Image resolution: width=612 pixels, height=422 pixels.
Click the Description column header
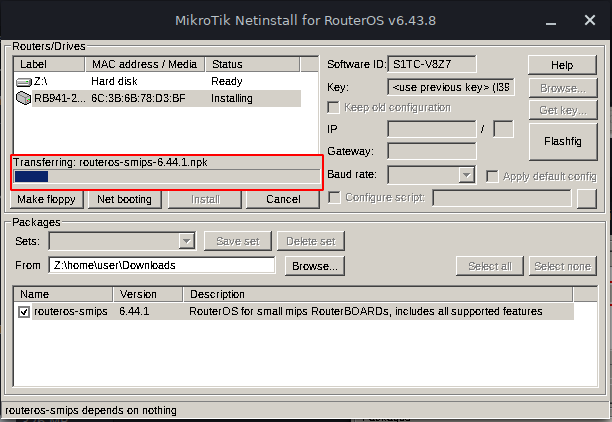378,294
